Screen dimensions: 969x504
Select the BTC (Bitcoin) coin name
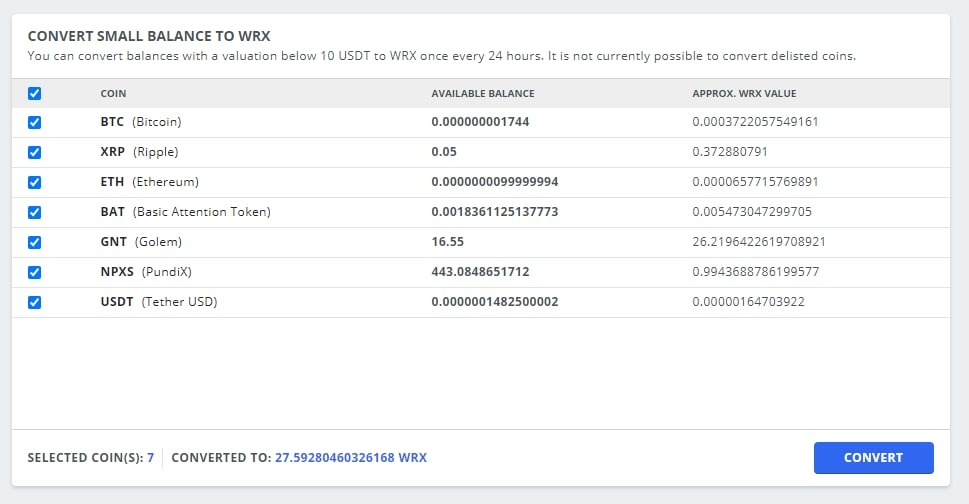click(141, 122)
